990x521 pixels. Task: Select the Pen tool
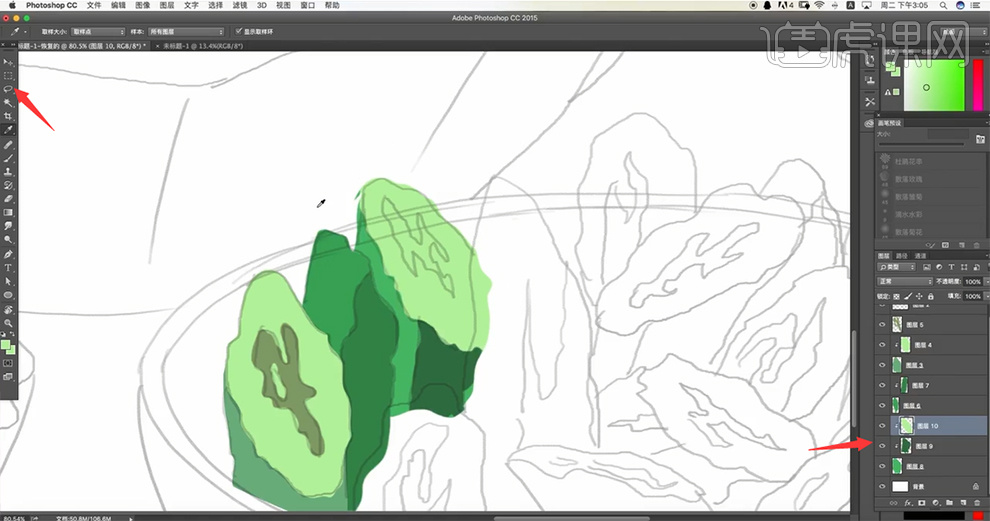pyautogui.click(x=8, y=255)
